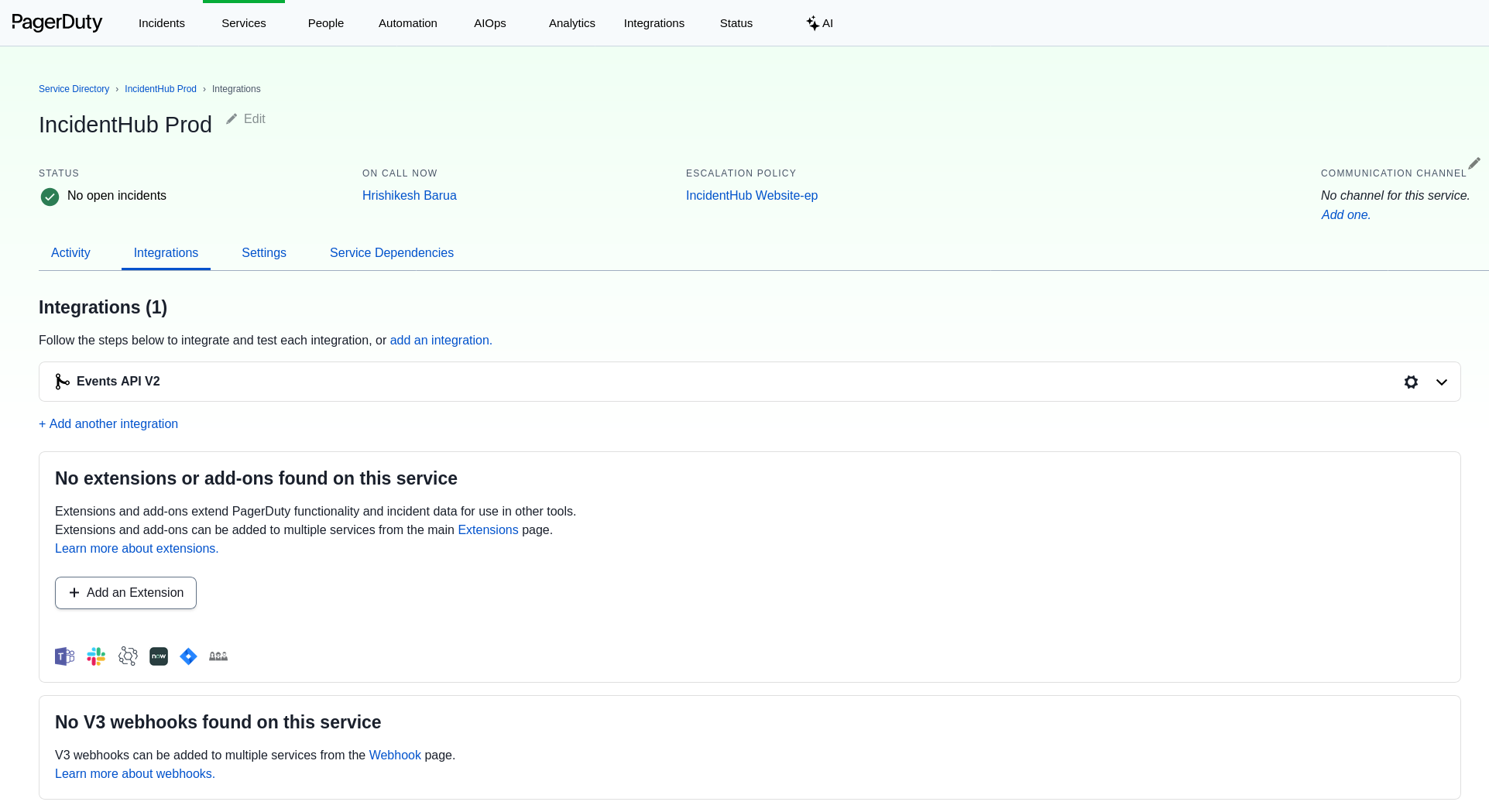Open IncidentHub Website-ep escalation policy
Screen dimensions: 1489x812
click(x=752, y=196)
